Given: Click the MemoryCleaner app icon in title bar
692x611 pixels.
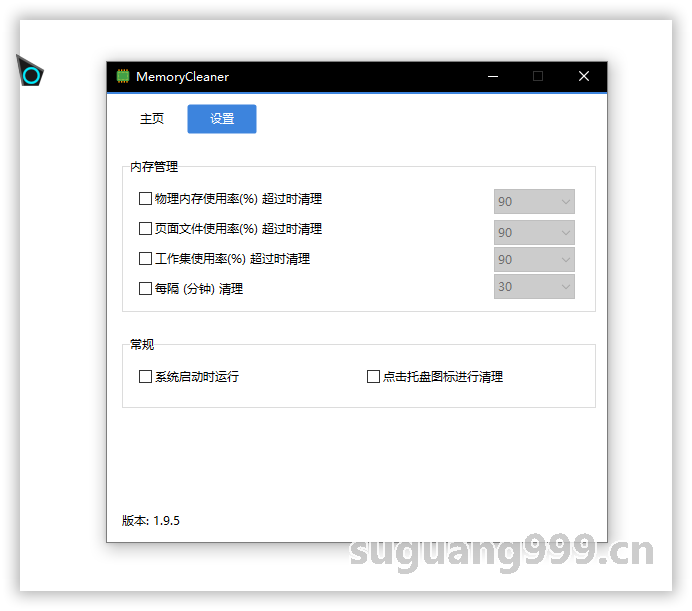Looking at the screenshot, I should click(123, 77).
